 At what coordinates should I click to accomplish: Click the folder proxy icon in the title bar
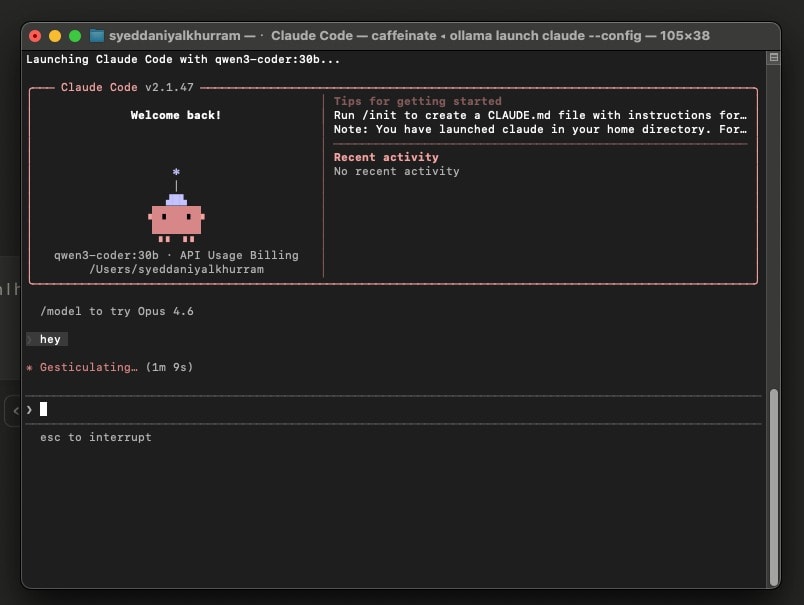coord(95,35)
